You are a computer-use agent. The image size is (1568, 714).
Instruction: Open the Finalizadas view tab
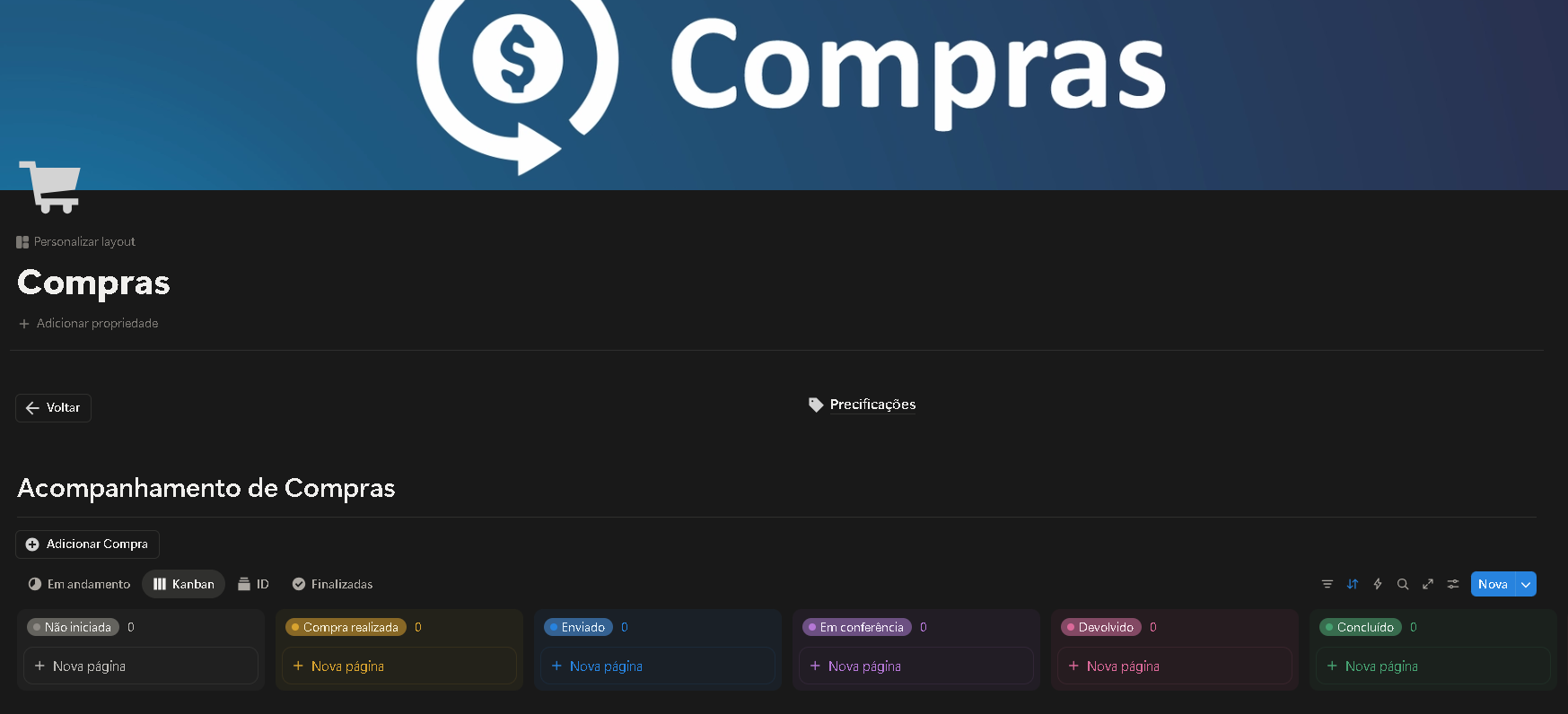pyautogui.click(x=332, y=584)
